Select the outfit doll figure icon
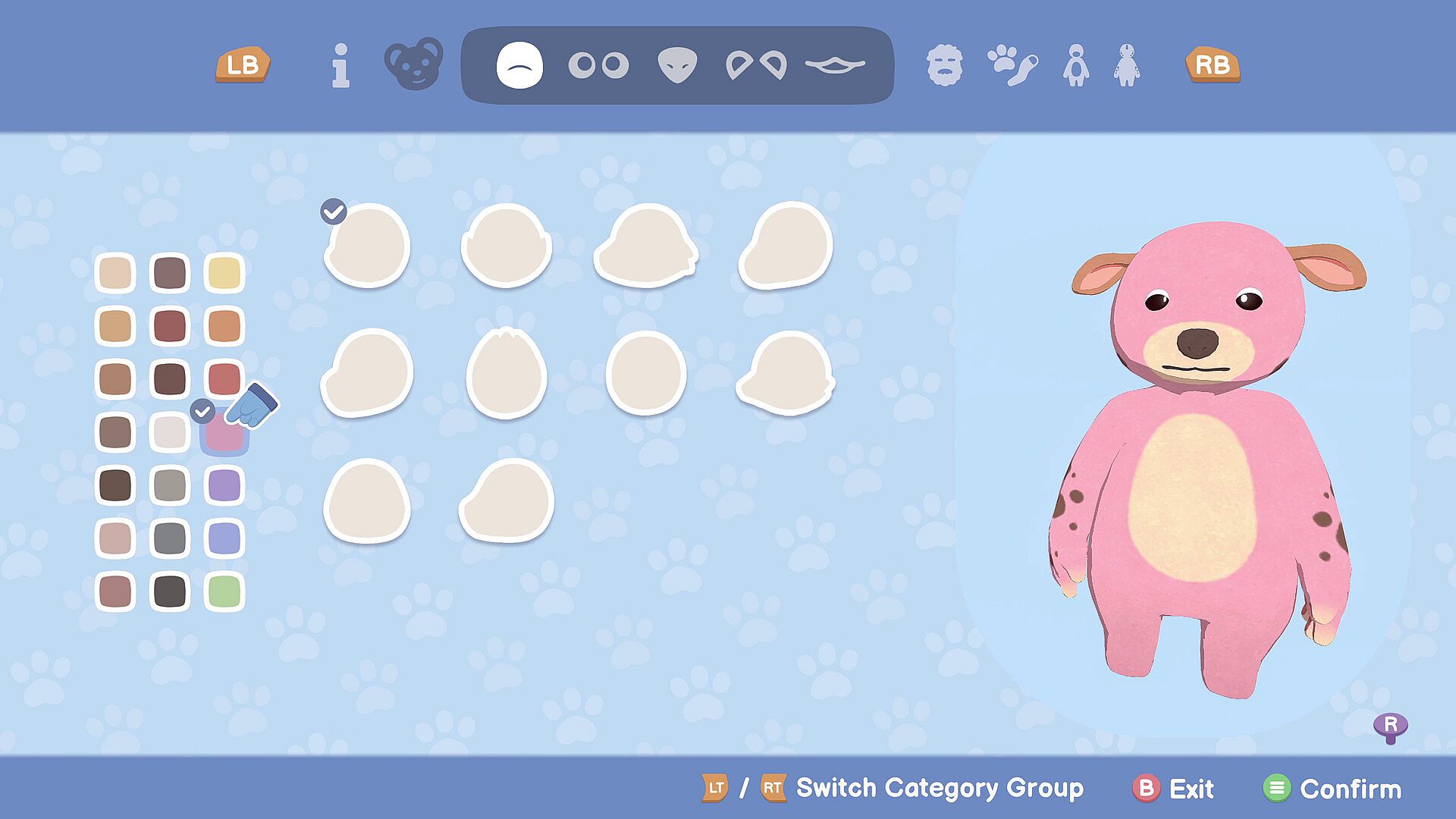This screenshot has width=1456, height=819. pyautogui.click(x=1127, y=65)
